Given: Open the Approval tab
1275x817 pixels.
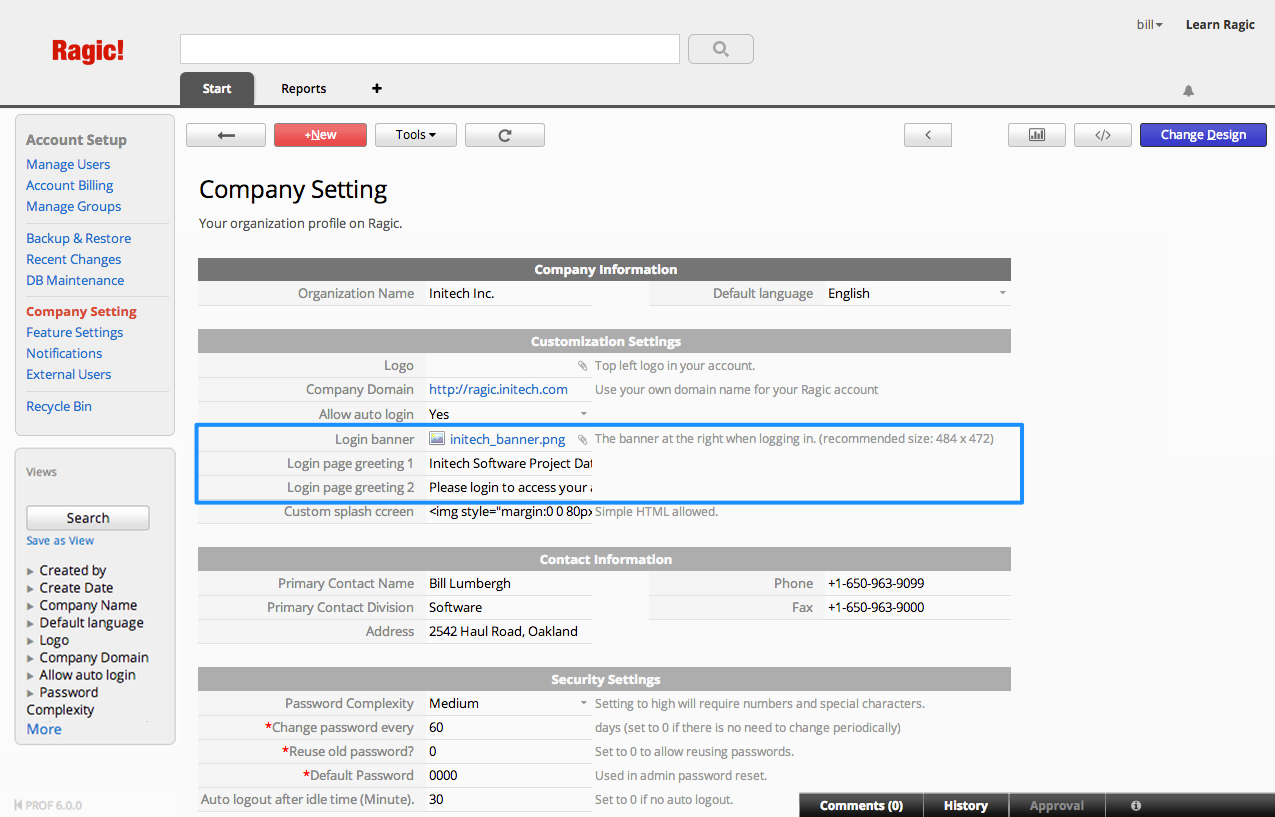Looking at the screenshot, I should point(1057,806).
